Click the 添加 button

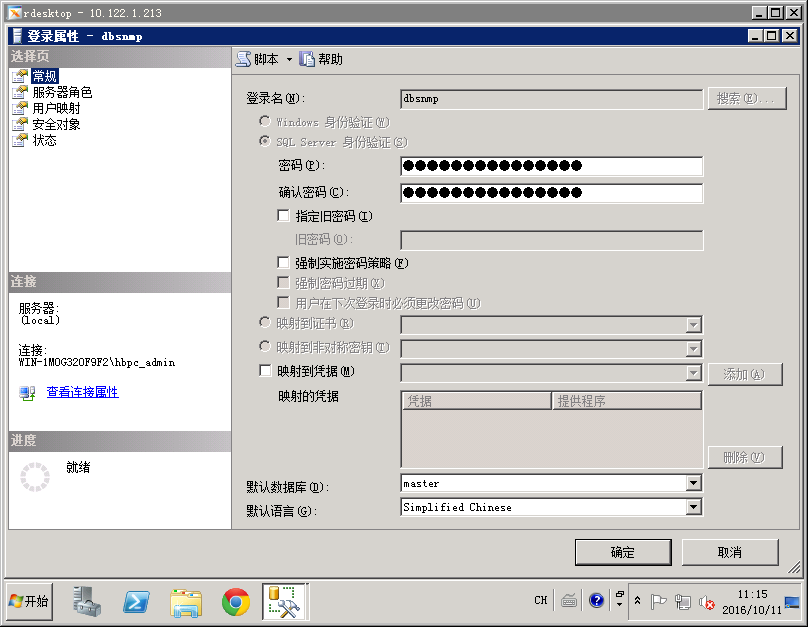tap(745, 374)
